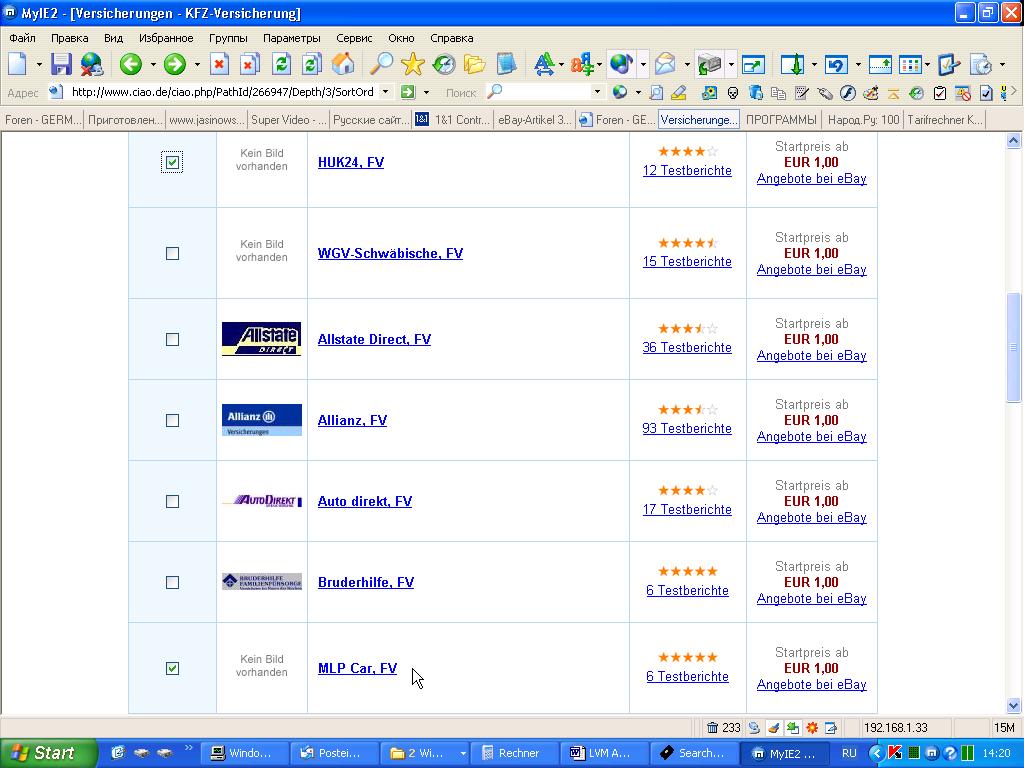Image resolution: width=1024 pixels, height=768 pixels.
Task: Click the Kaspersky tray icon
Action: pyautogui.click(x=895, y=753)
